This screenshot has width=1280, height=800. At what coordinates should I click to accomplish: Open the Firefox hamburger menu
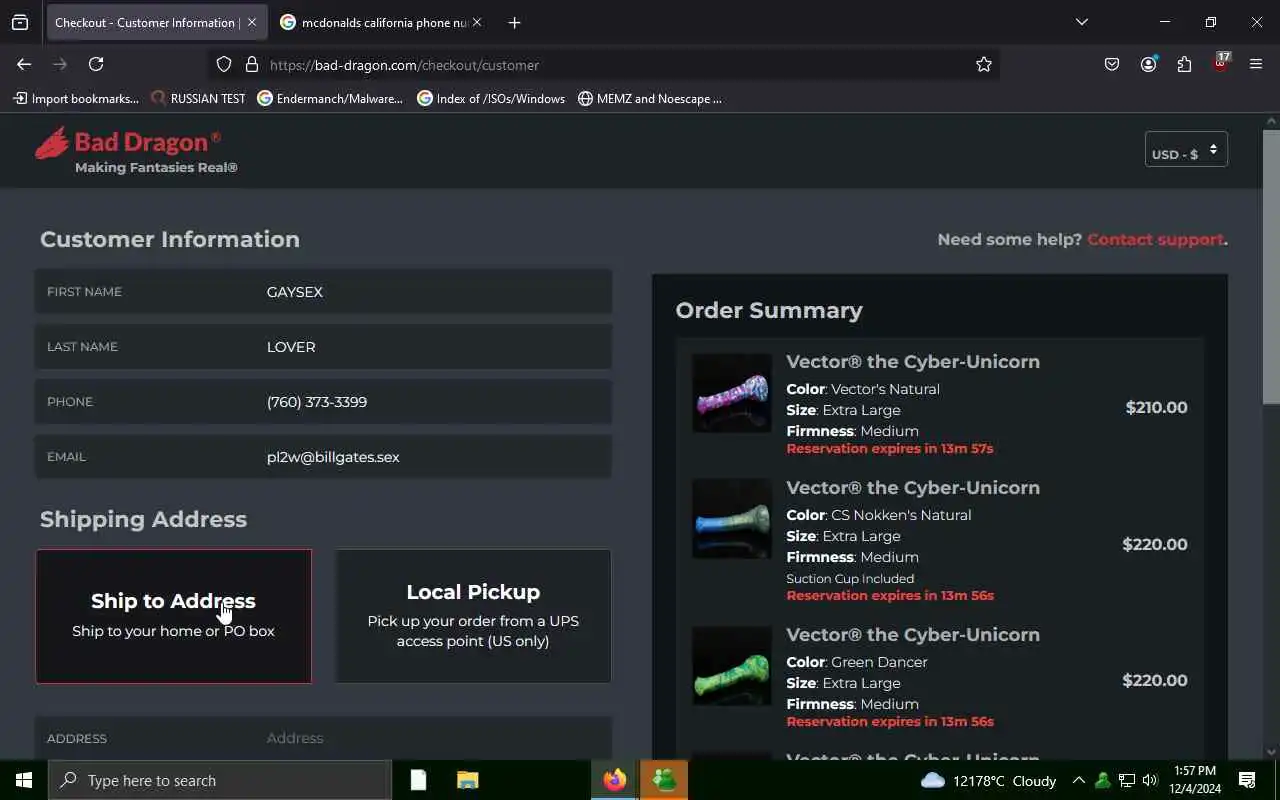click(x=1256, y=64)
